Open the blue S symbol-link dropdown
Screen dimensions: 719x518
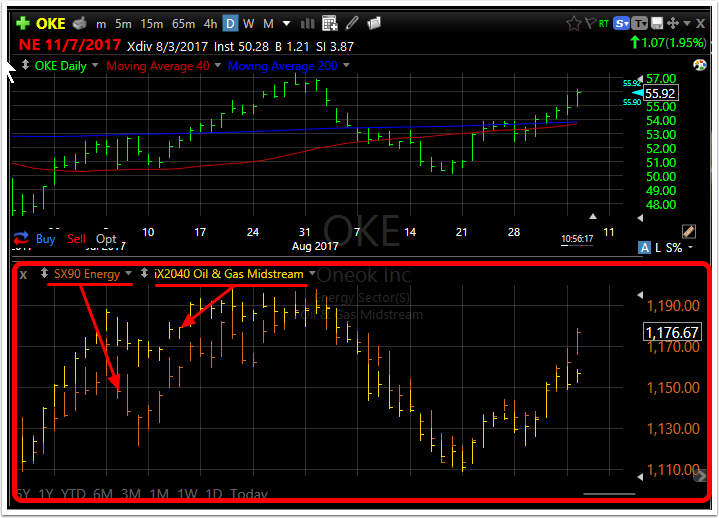point(622,23)
